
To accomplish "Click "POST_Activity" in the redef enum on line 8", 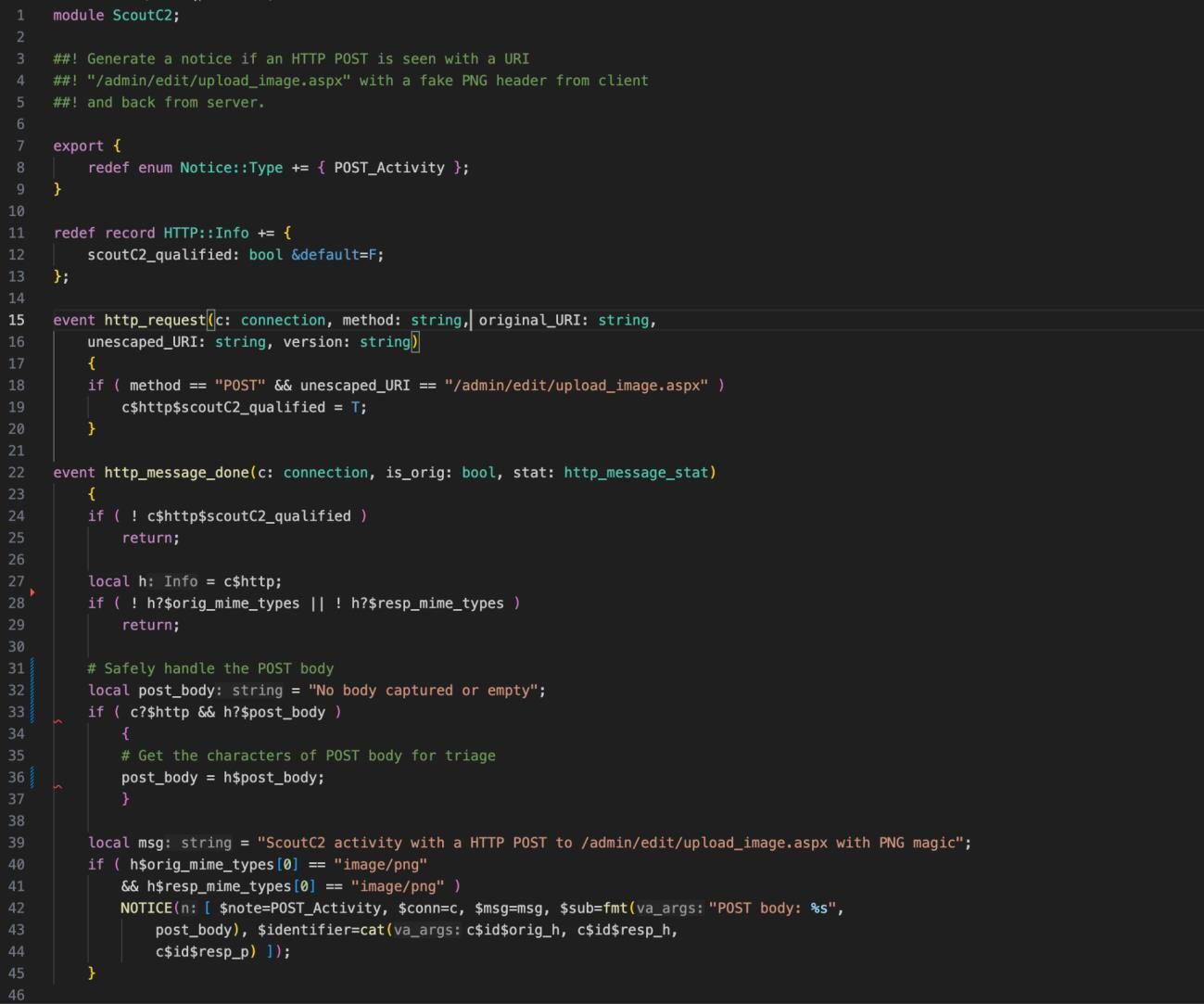I will [x=389, y=168].
